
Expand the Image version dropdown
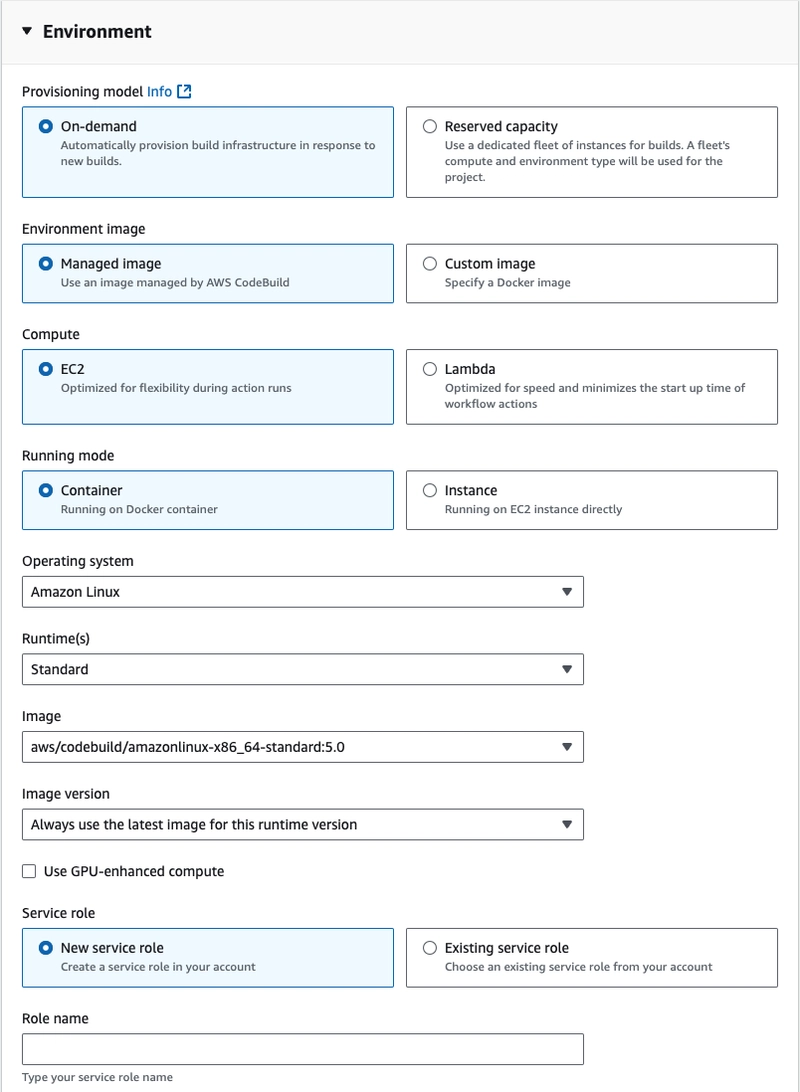pos(303,825)
